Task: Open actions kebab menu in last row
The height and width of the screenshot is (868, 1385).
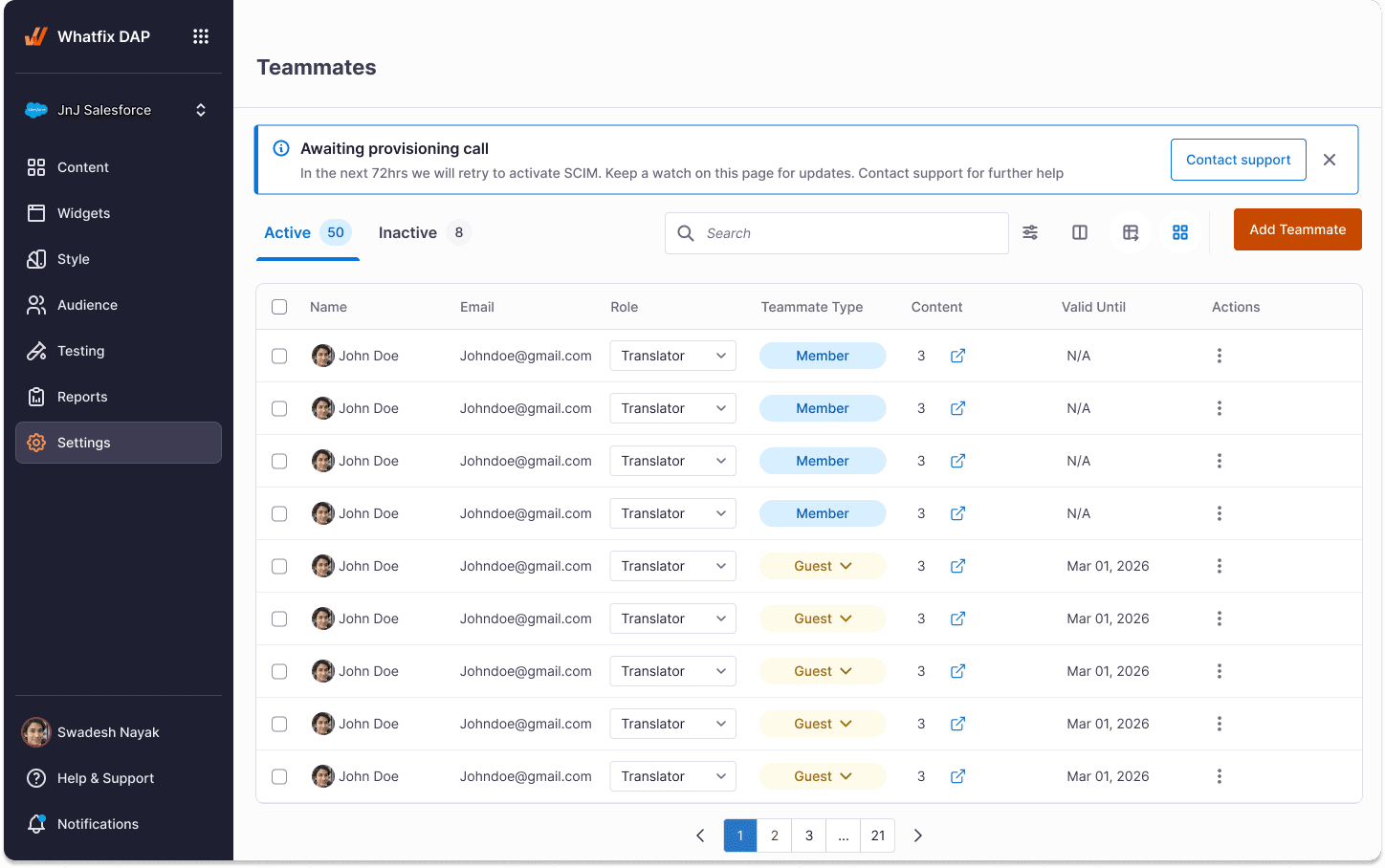Action: [1220, 776]
